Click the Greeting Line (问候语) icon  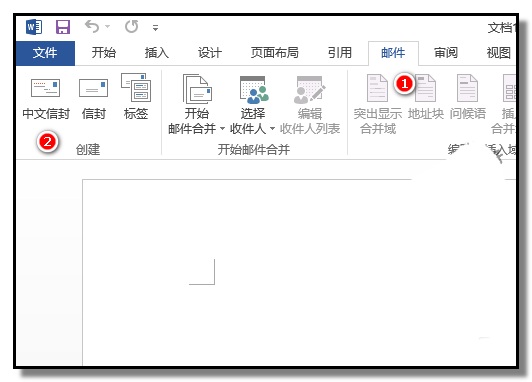pyautogui.click(x=467, y=88)
